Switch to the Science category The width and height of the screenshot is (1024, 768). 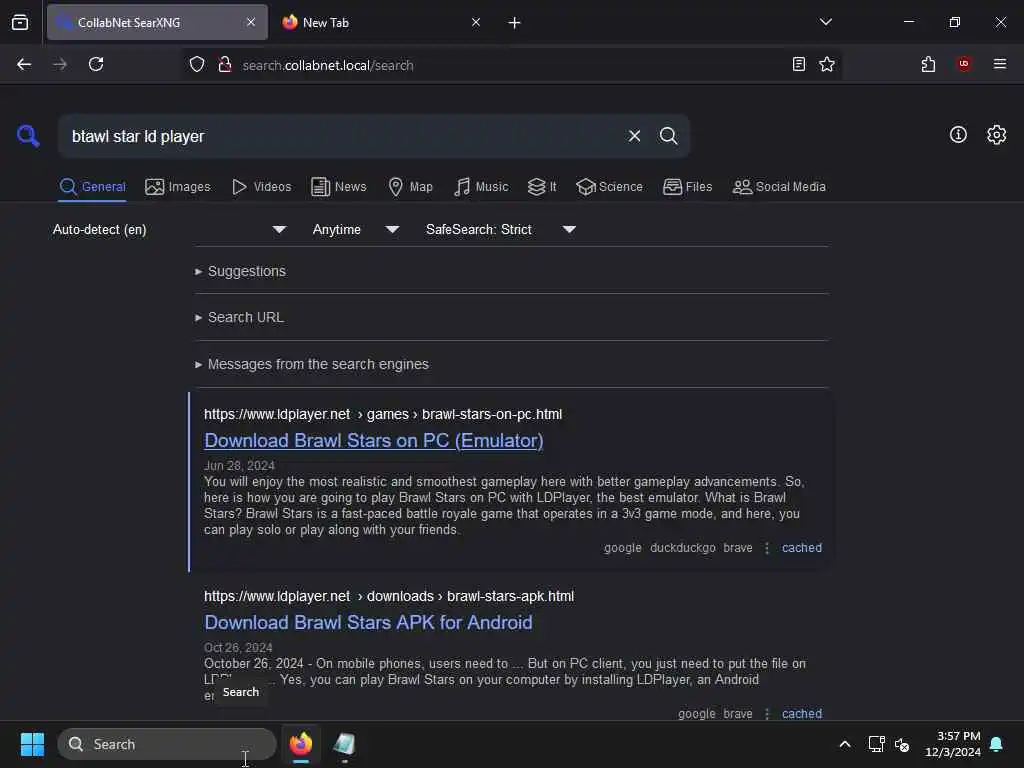pos(609,187)
